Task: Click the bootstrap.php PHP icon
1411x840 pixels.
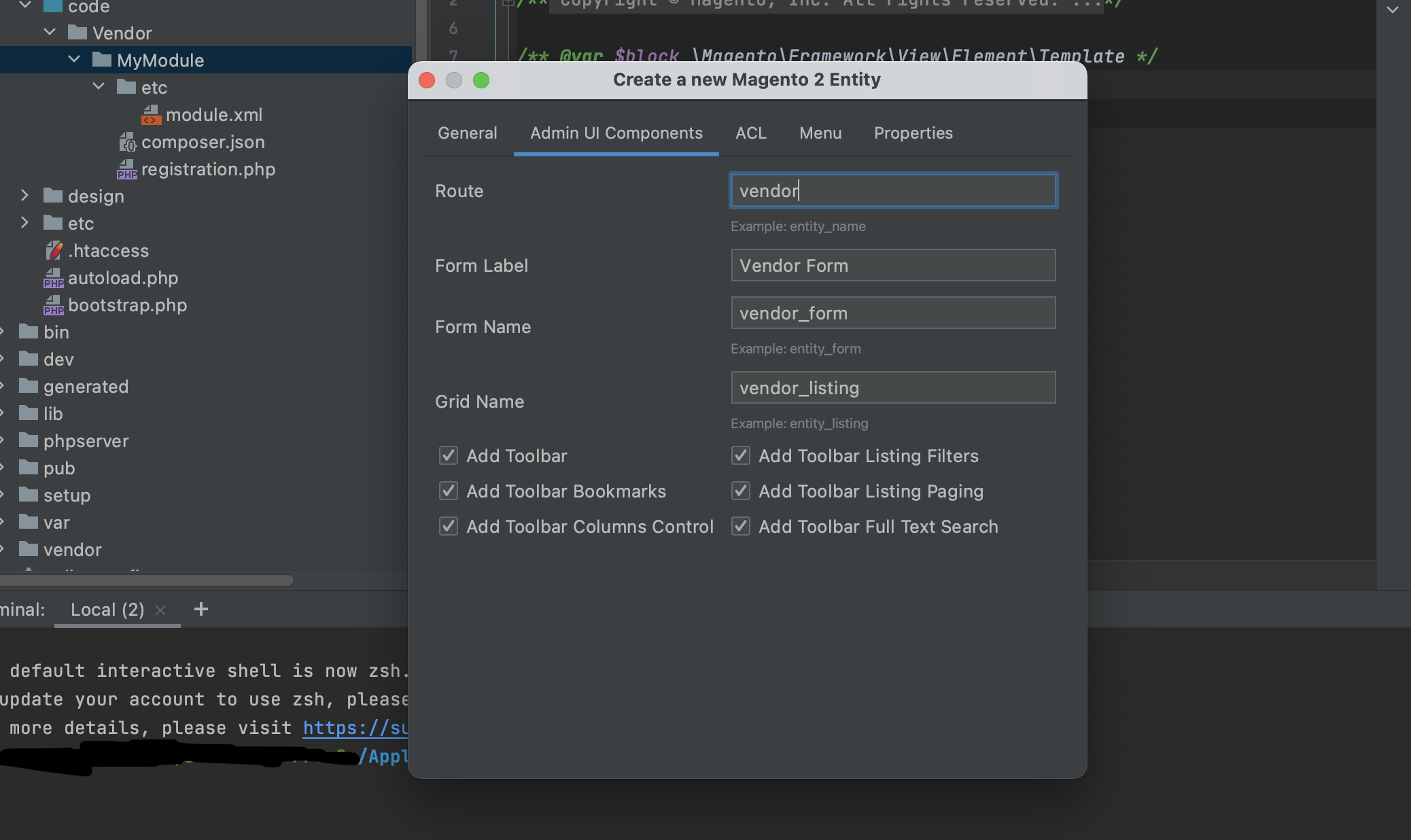Action: 53,305
